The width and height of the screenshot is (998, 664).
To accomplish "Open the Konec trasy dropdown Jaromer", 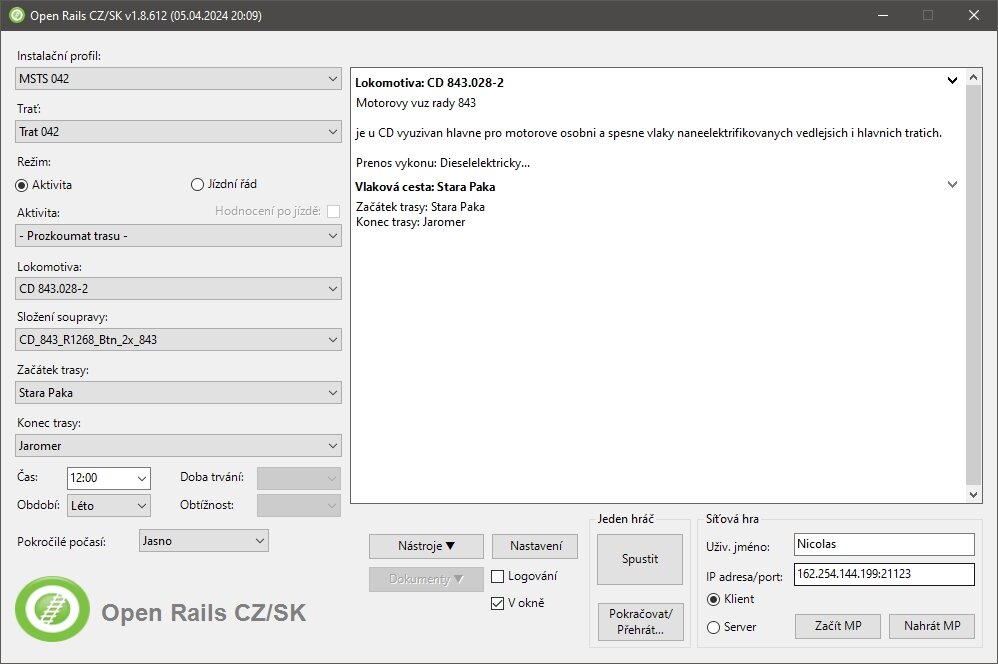I will [x=178, y=446].
